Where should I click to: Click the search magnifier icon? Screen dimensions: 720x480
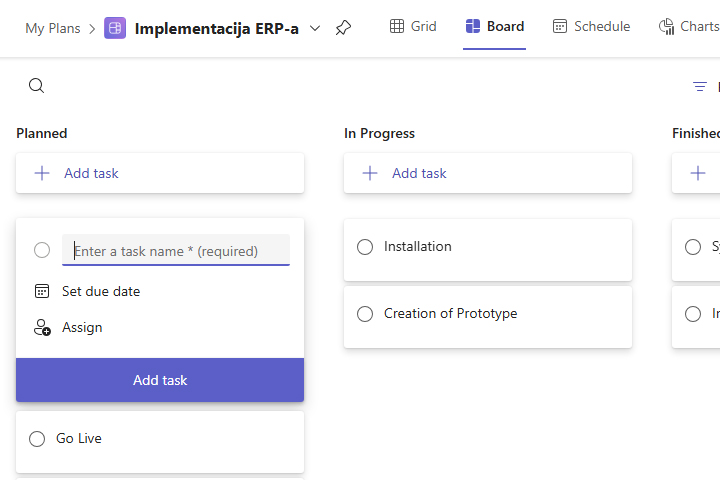(x=36, y=86)
